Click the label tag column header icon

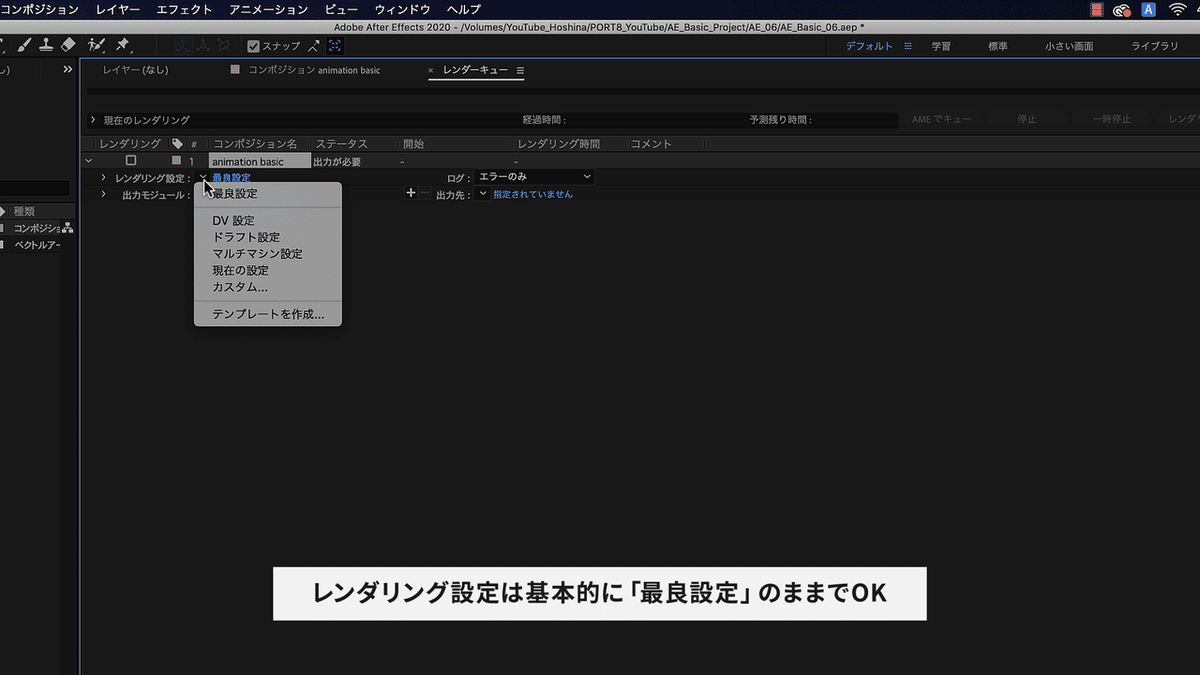(178, 144)
